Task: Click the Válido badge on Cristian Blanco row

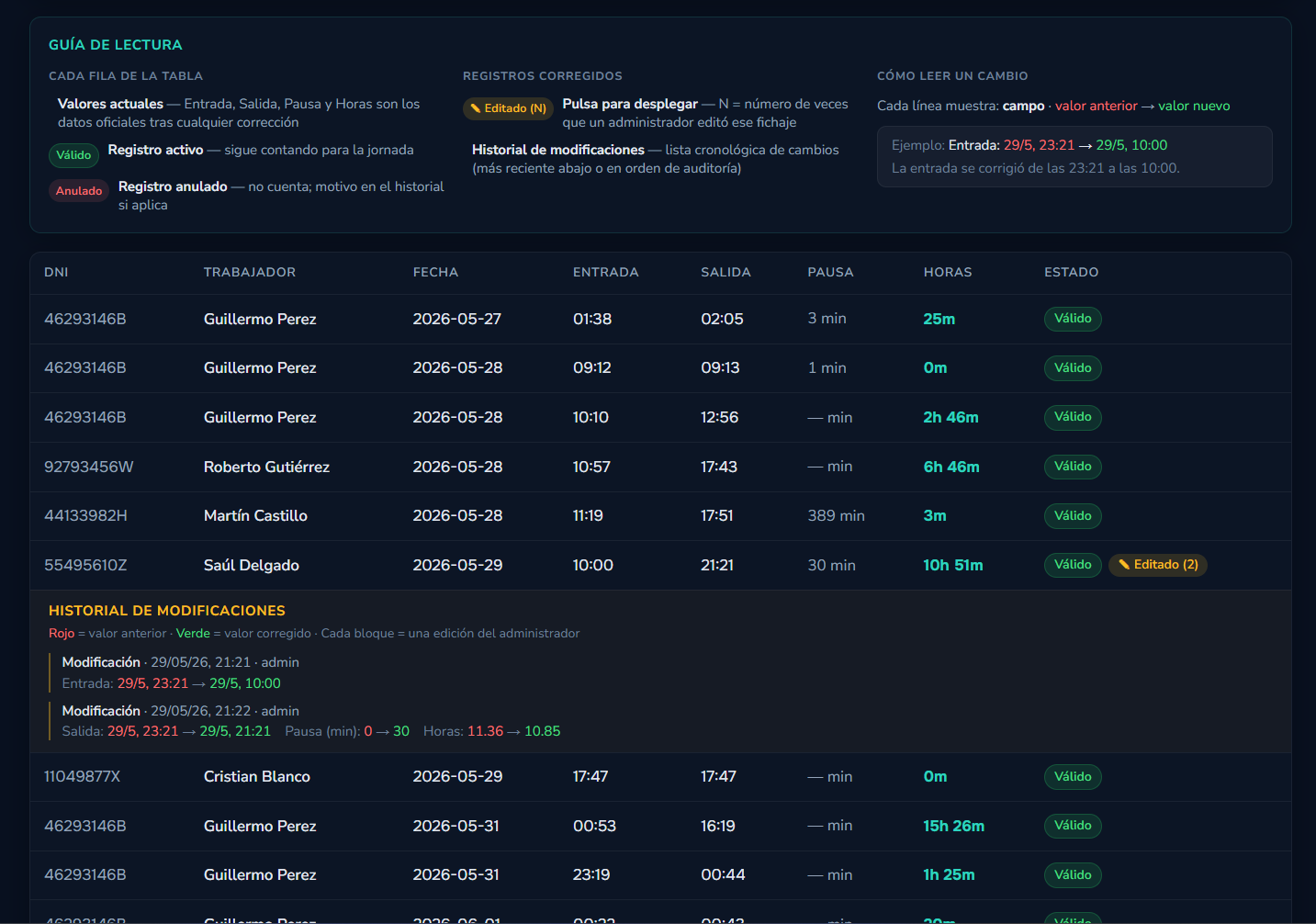Action: coord(1073,777)
